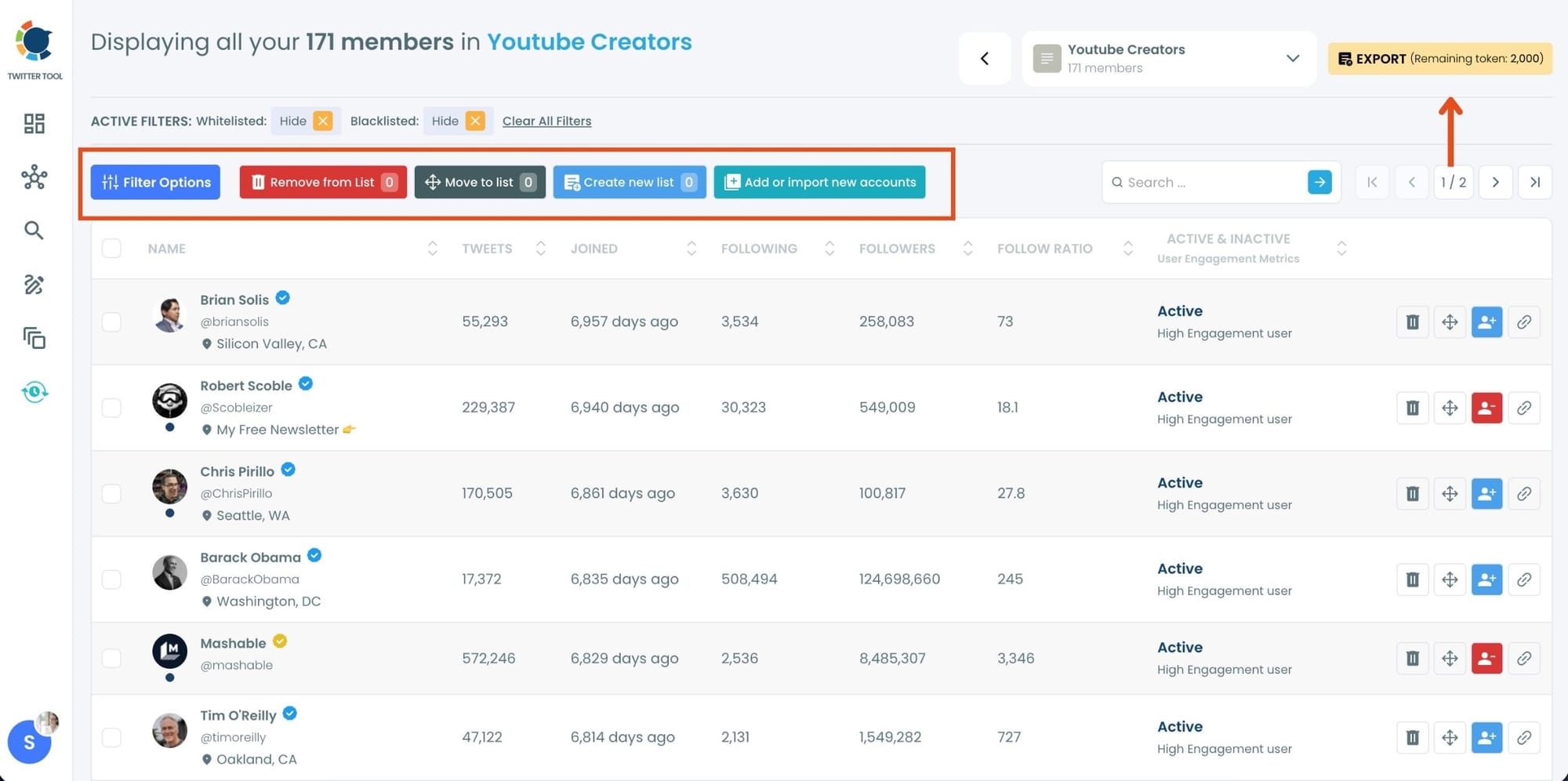Open the search icon in the sidebar
The image size is (1568, 781).
34,230
